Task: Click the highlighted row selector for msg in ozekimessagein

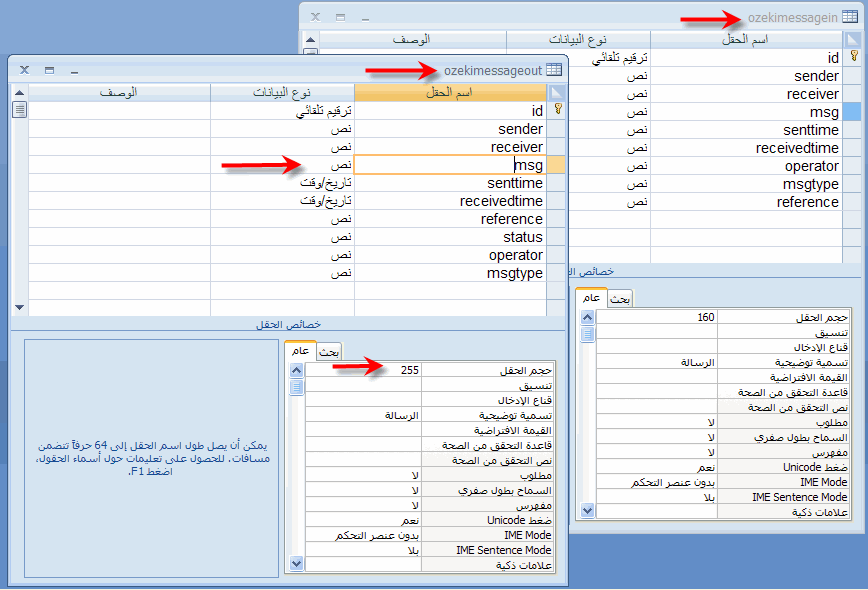Action: point(852,112)
